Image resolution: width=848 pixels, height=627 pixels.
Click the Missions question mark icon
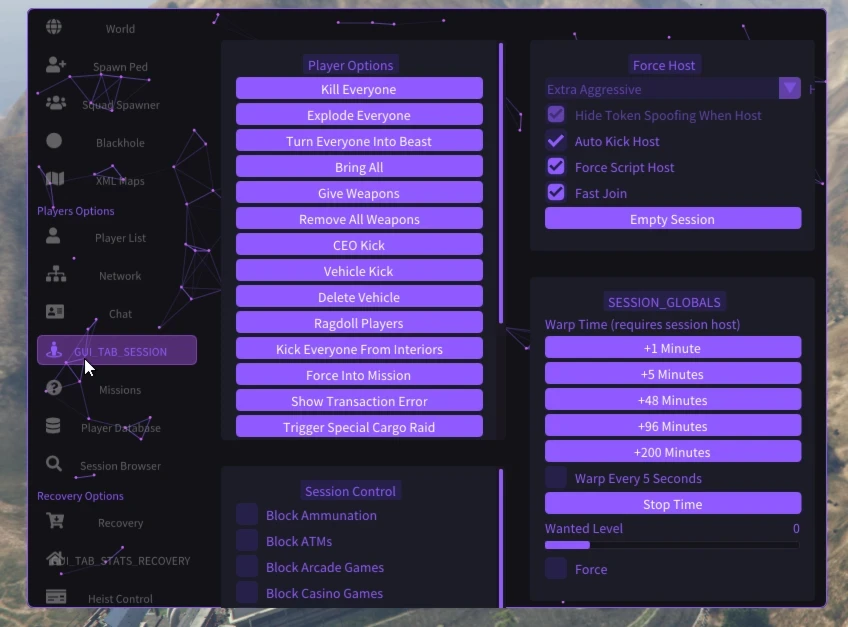pyautogui.click(x=54, y=388)
